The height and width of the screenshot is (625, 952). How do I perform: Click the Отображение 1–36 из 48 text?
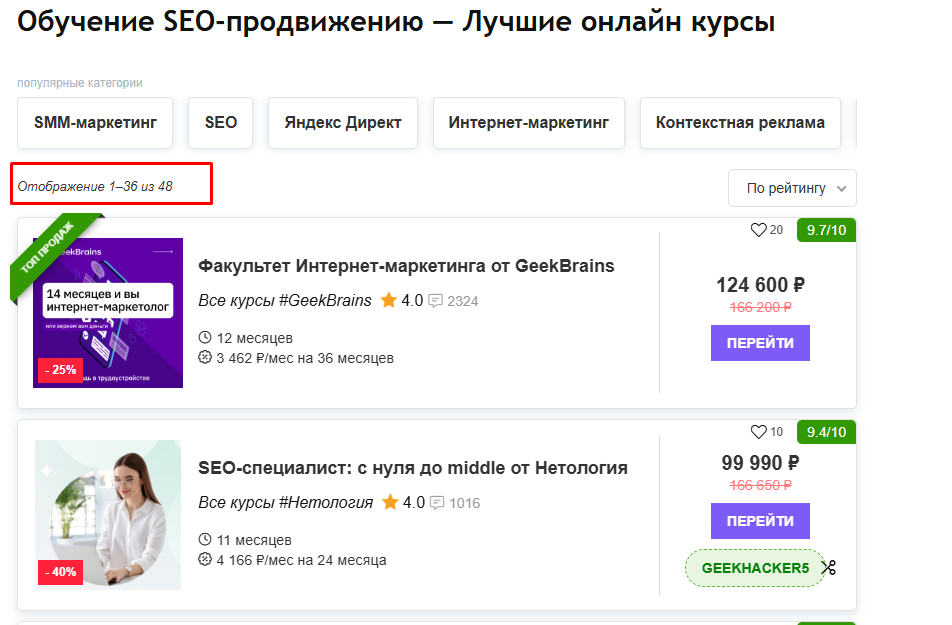95,186
